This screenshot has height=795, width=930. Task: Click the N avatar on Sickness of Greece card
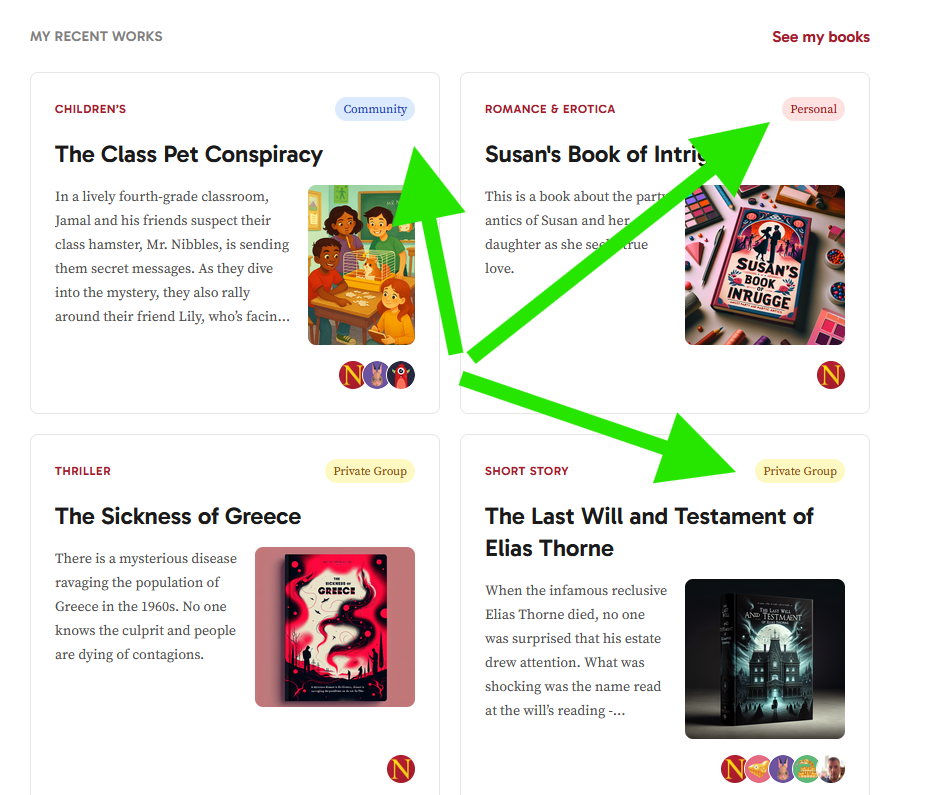401,769
